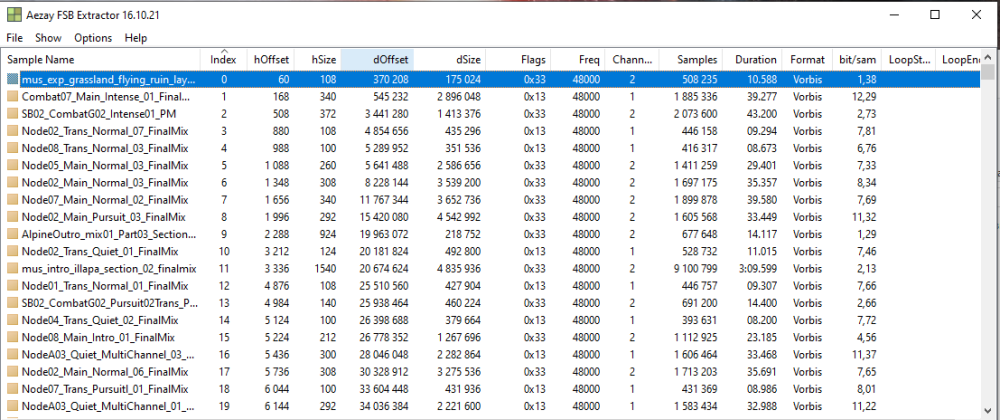
Task: Click the file icon beside Combat07_Main_Intense_01
Action: click(x=12, y=97)
